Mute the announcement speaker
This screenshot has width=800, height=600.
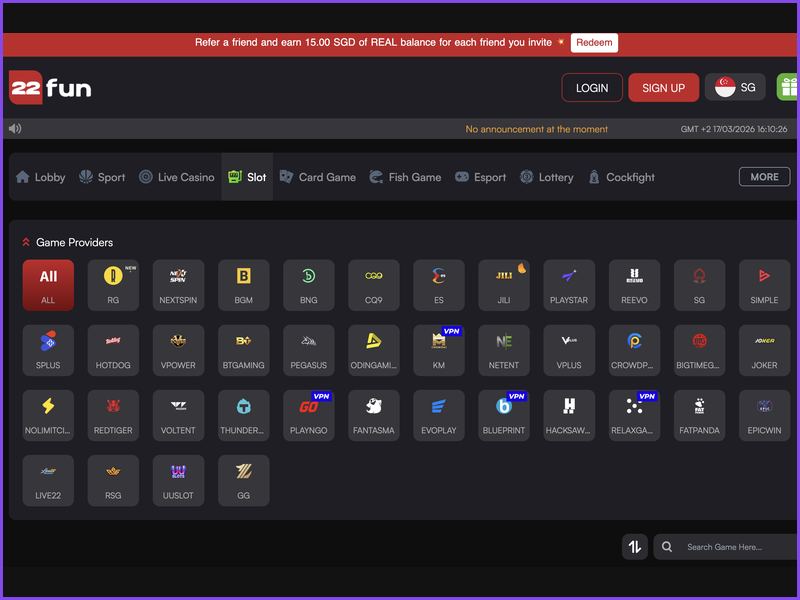coord(14,128)
